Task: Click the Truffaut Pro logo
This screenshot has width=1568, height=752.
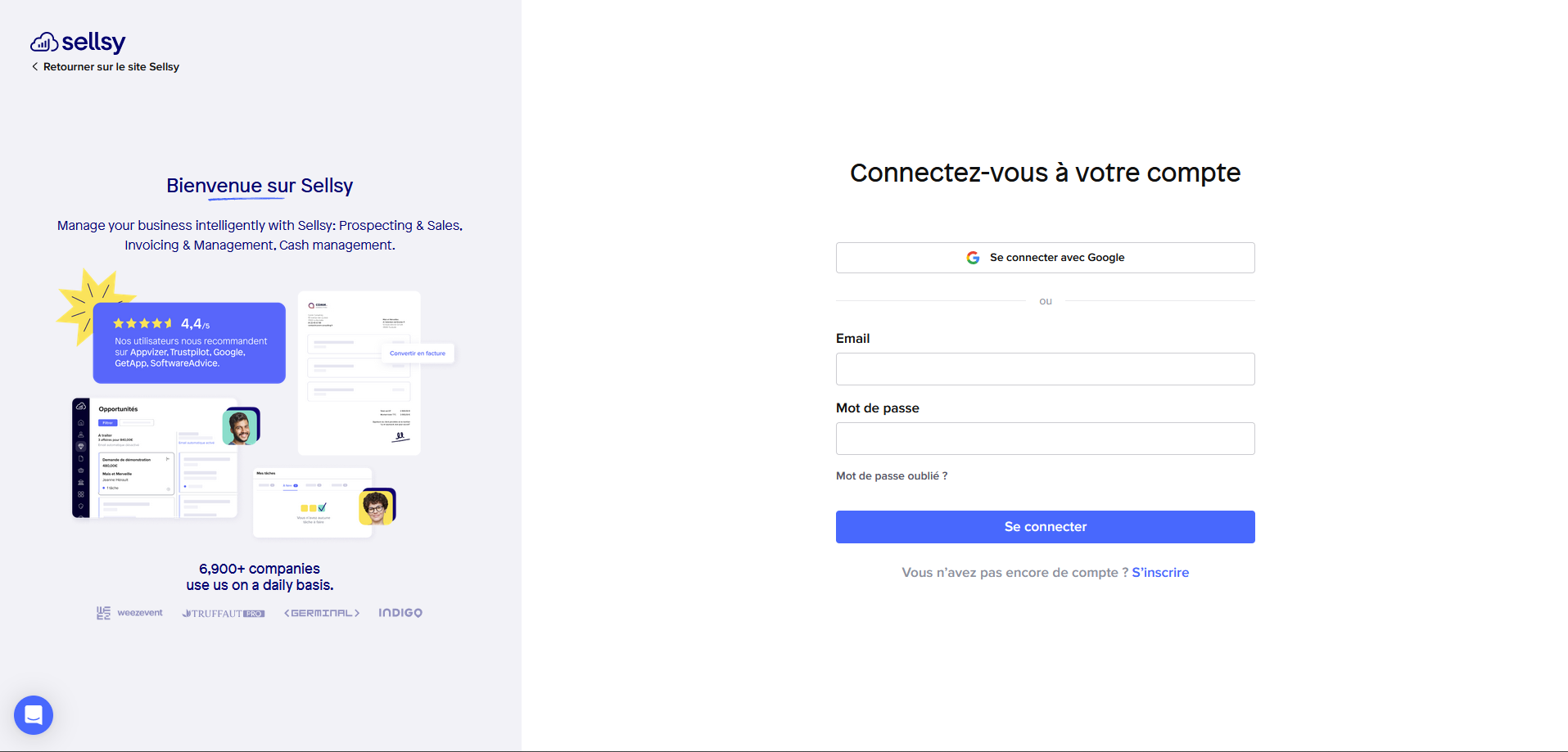Action: [x=224, y=613]
